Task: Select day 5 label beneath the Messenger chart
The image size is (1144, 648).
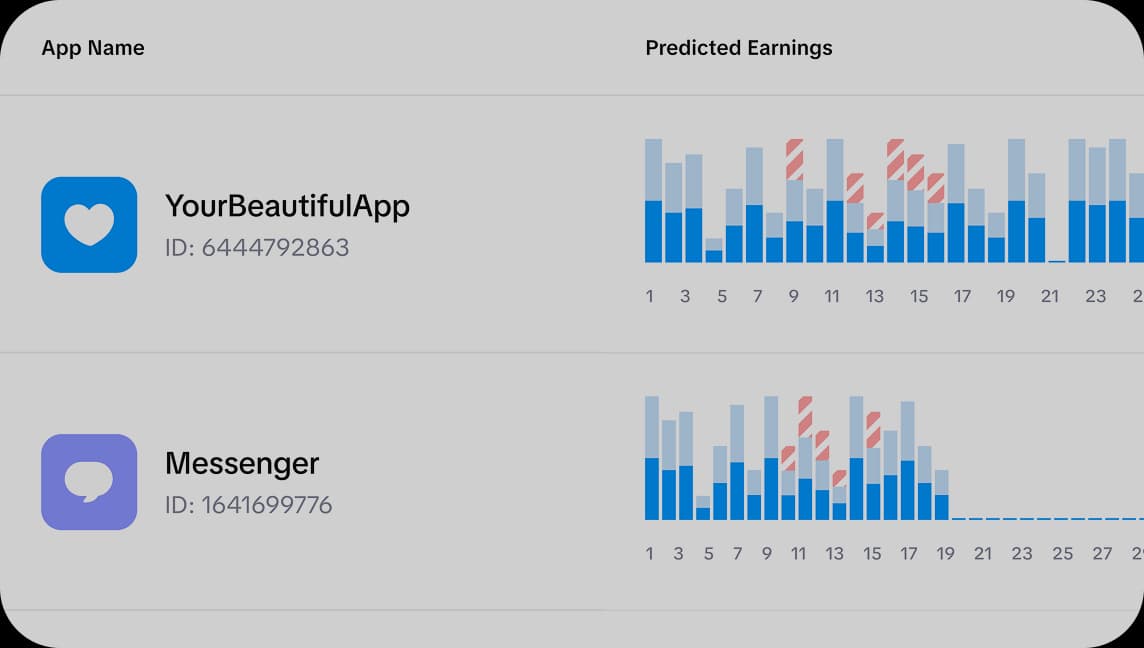Action: pos(708,553)
